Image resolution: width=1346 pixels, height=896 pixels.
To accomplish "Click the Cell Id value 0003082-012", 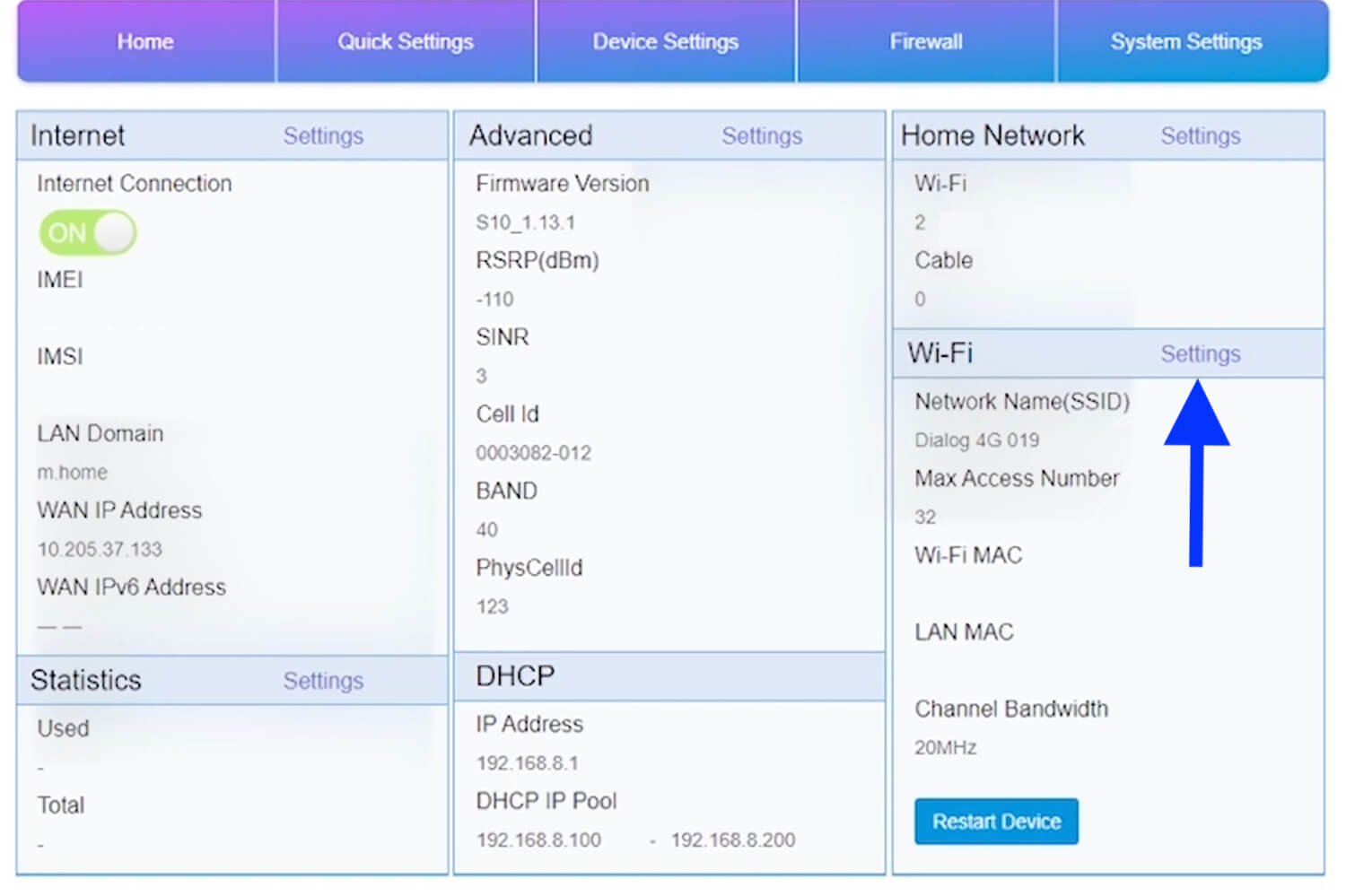I will click(x=533, y=453).
